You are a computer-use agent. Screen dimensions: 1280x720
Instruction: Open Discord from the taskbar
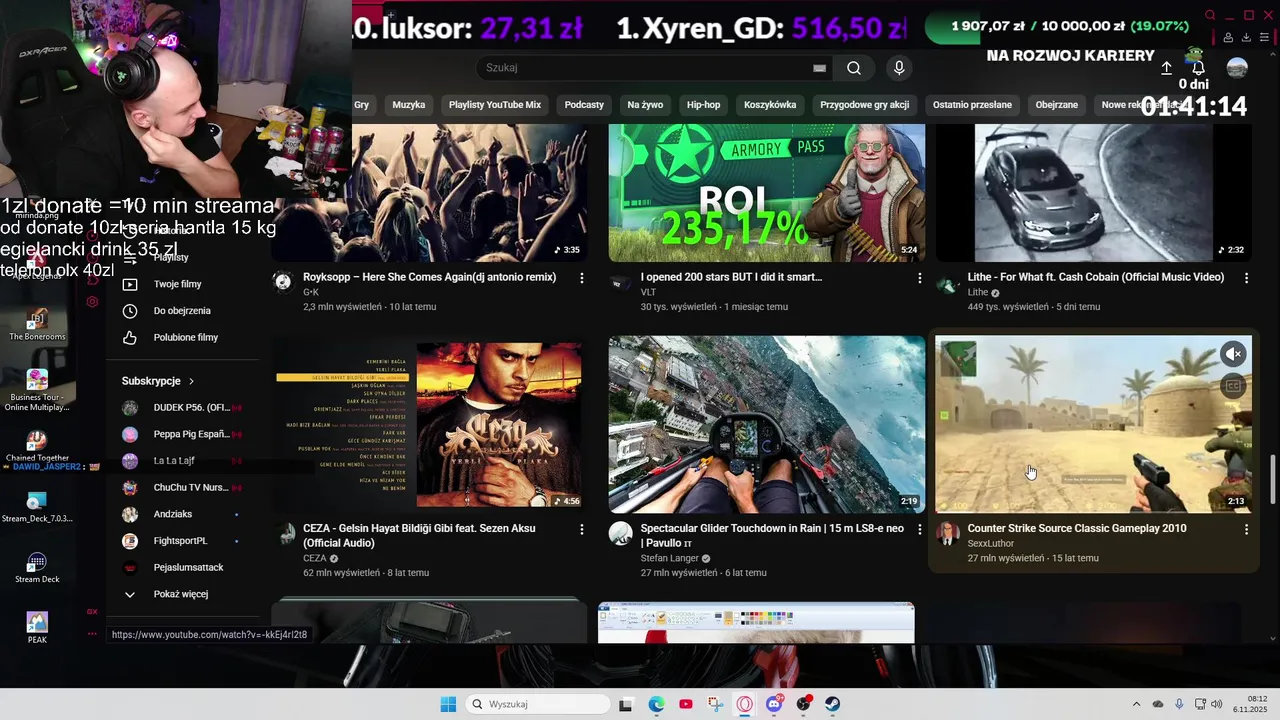(774, 704)
